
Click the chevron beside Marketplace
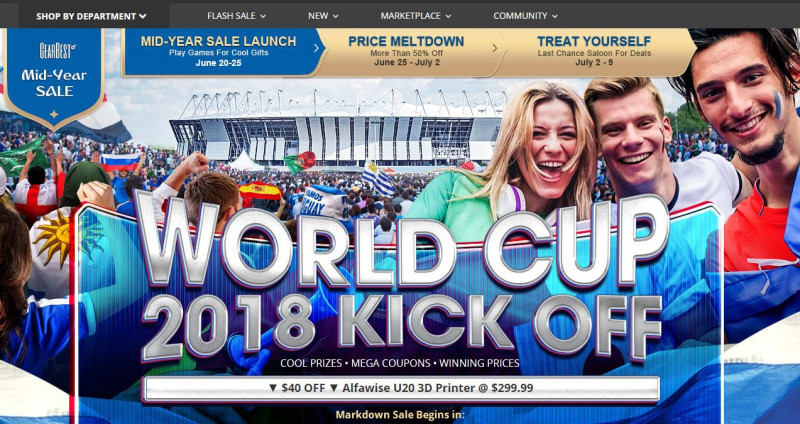pyautogui.click(x=448, y=16)
